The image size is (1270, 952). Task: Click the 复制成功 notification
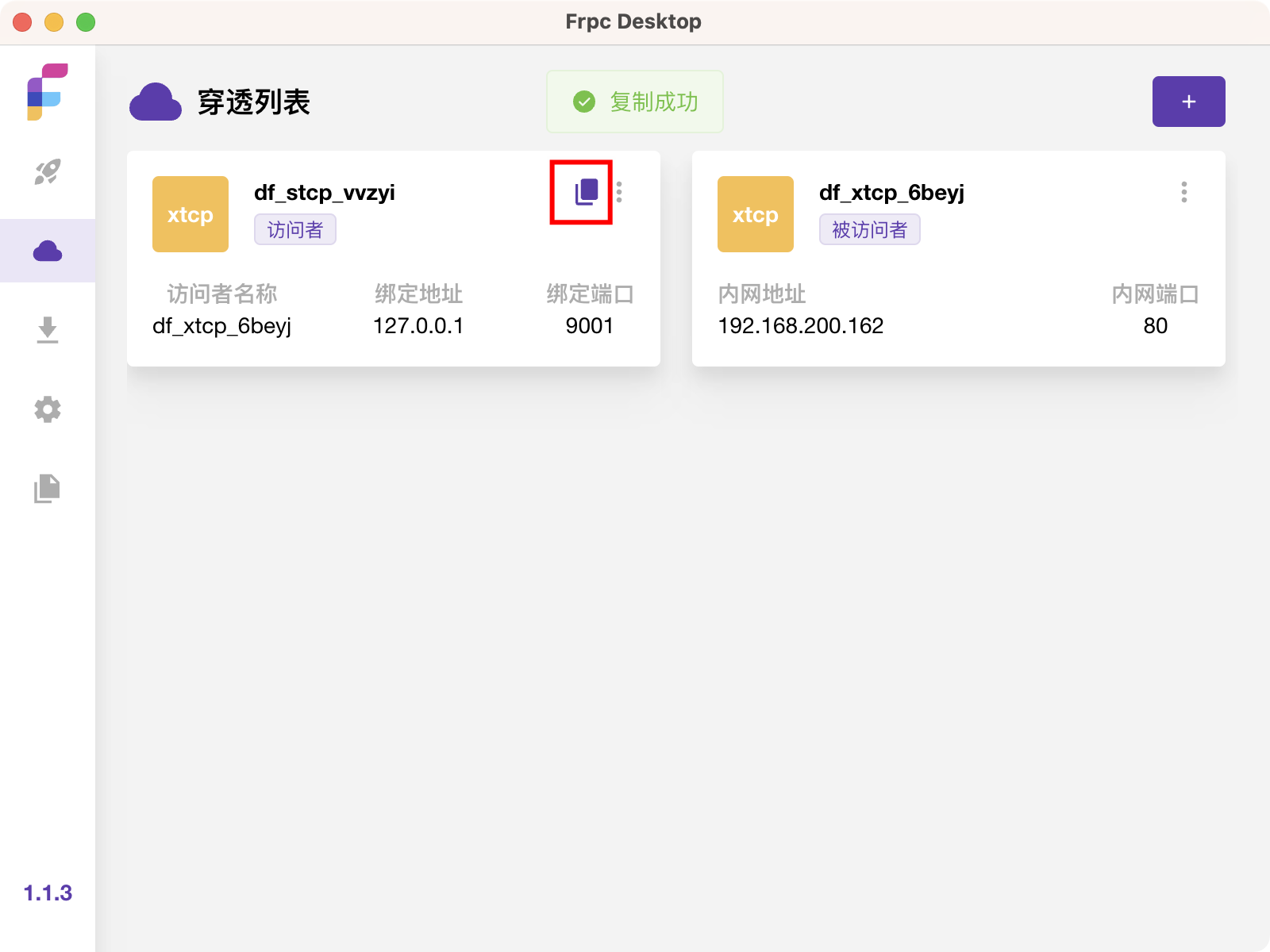(x=635, y=102)
